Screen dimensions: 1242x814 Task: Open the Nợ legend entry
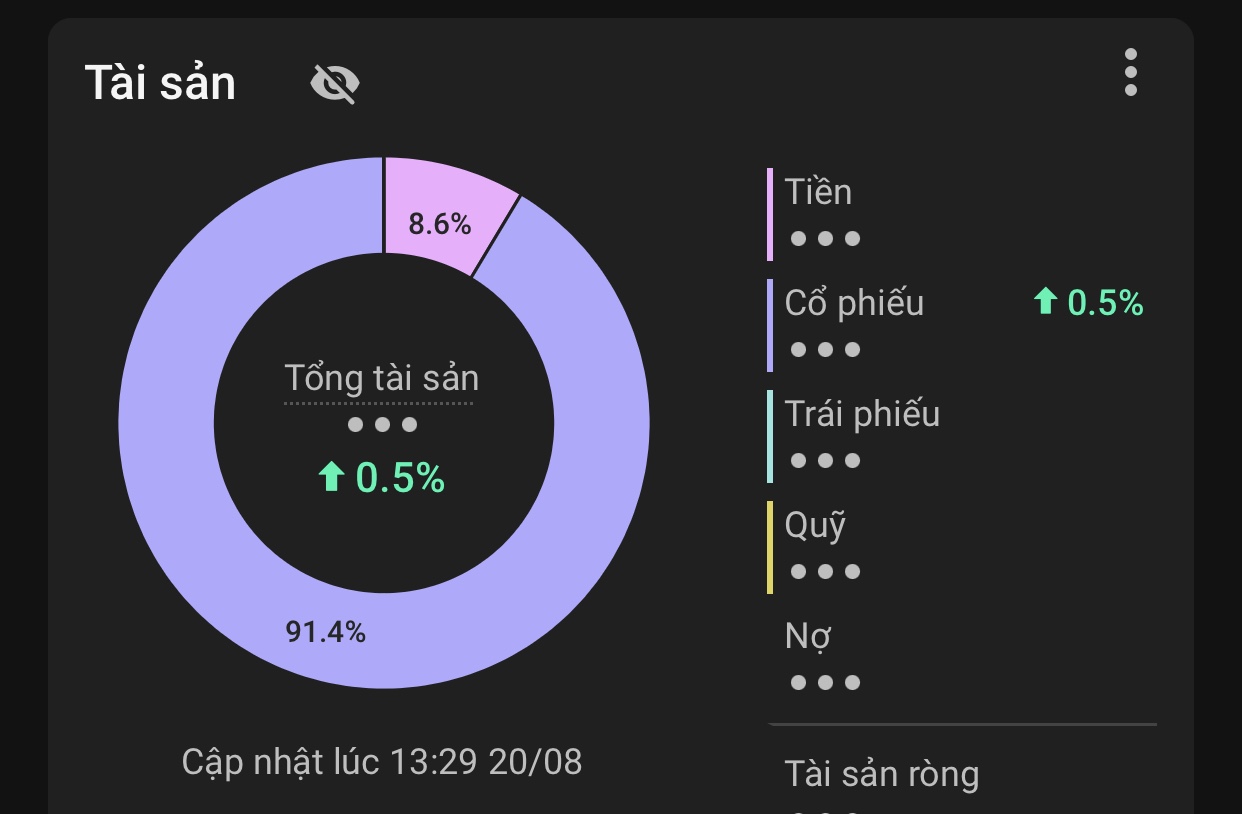[x=960, y=657]
